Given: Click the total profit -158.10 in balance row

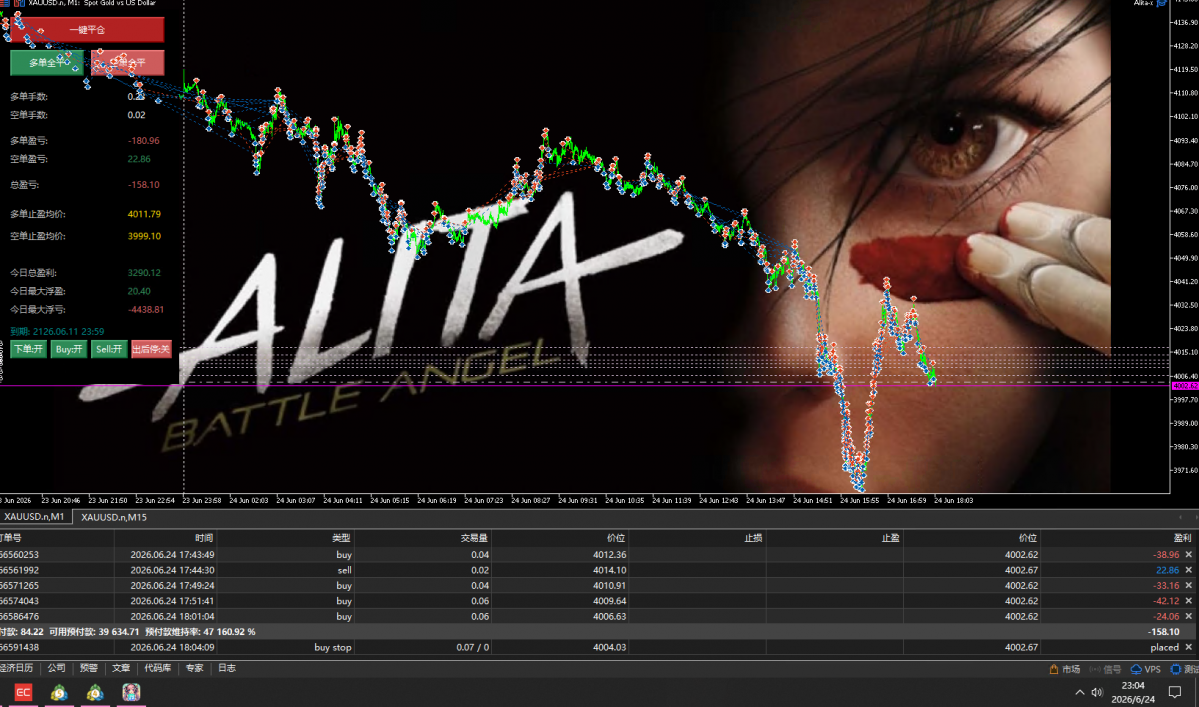Looking at the screenshot, I should pos(1163,632).
